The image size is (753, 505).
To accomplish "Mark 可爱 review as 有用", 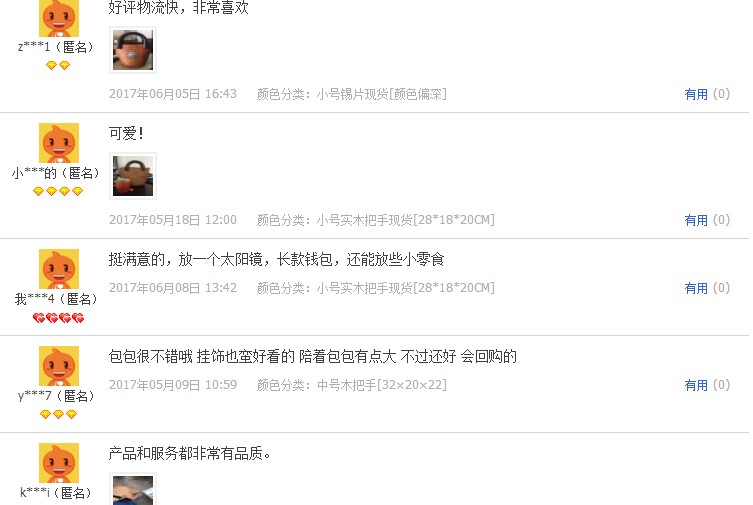I will click(x=707, y=220).
